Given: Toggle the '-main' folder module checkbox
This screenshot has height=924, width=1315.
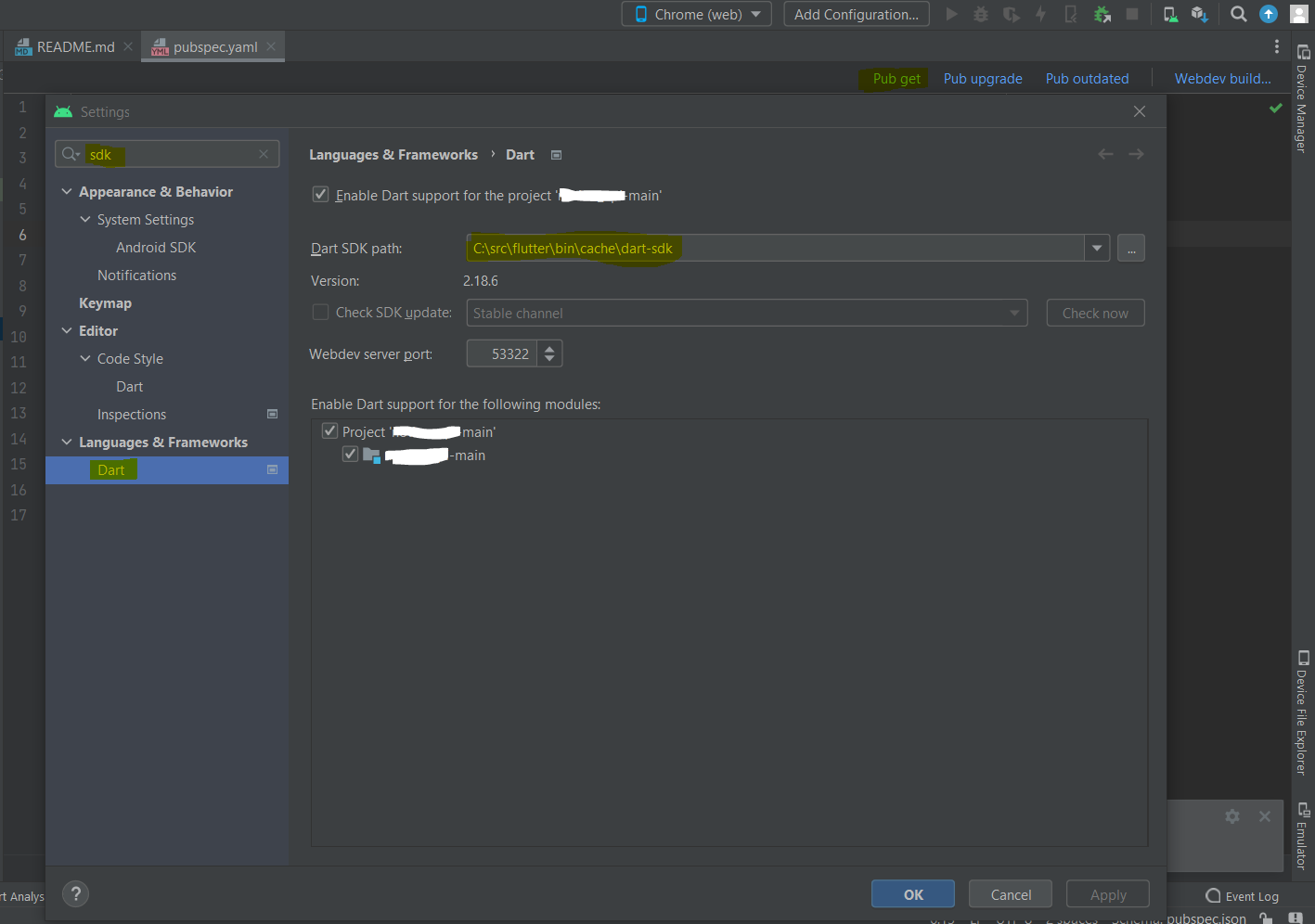Looking at the screenshot, I should [x=350, y=454].
